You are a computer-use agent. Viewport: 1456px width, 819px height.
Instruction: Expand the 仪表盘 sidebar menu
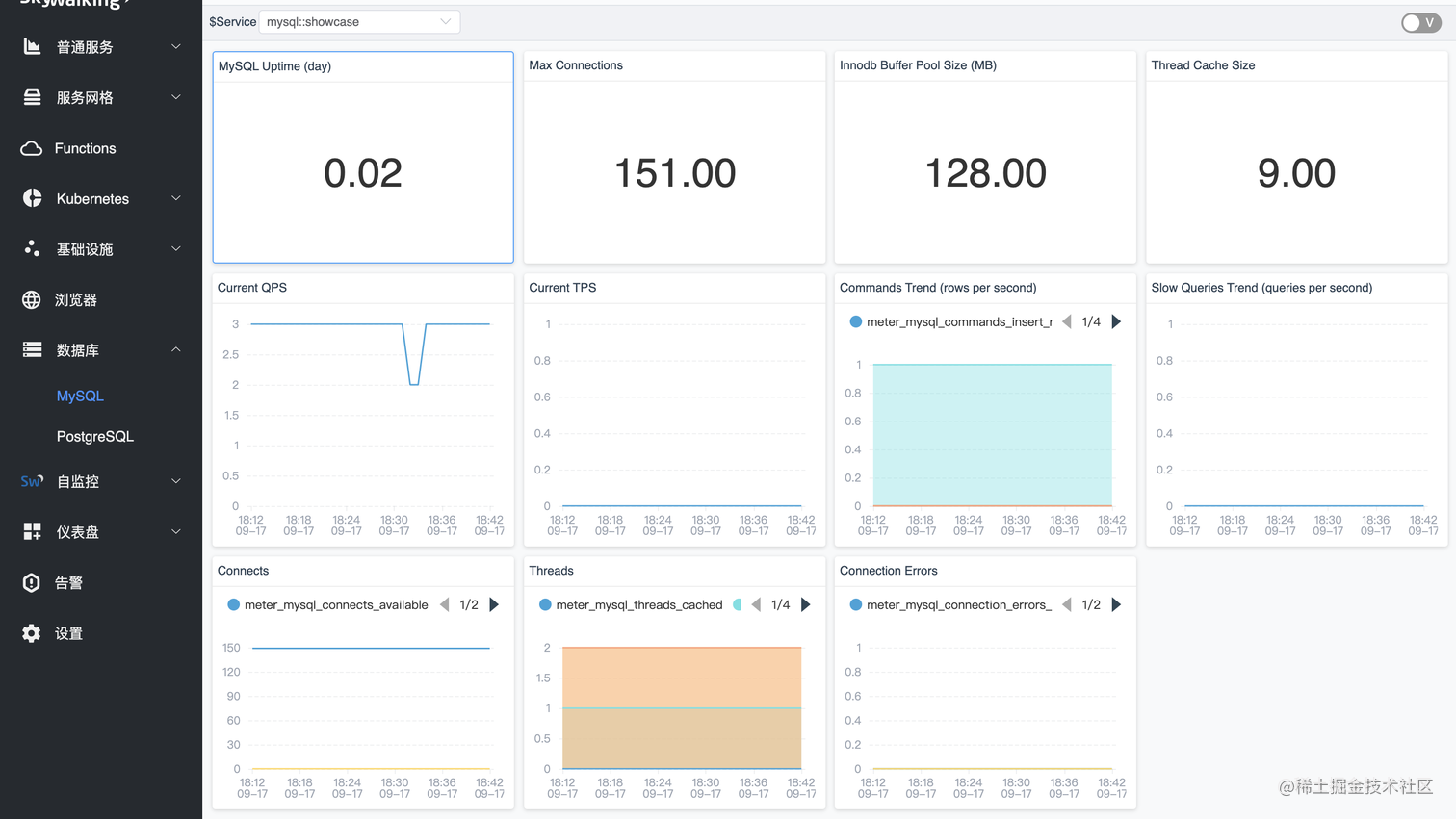pyautogui.click(x=85, y=531)
